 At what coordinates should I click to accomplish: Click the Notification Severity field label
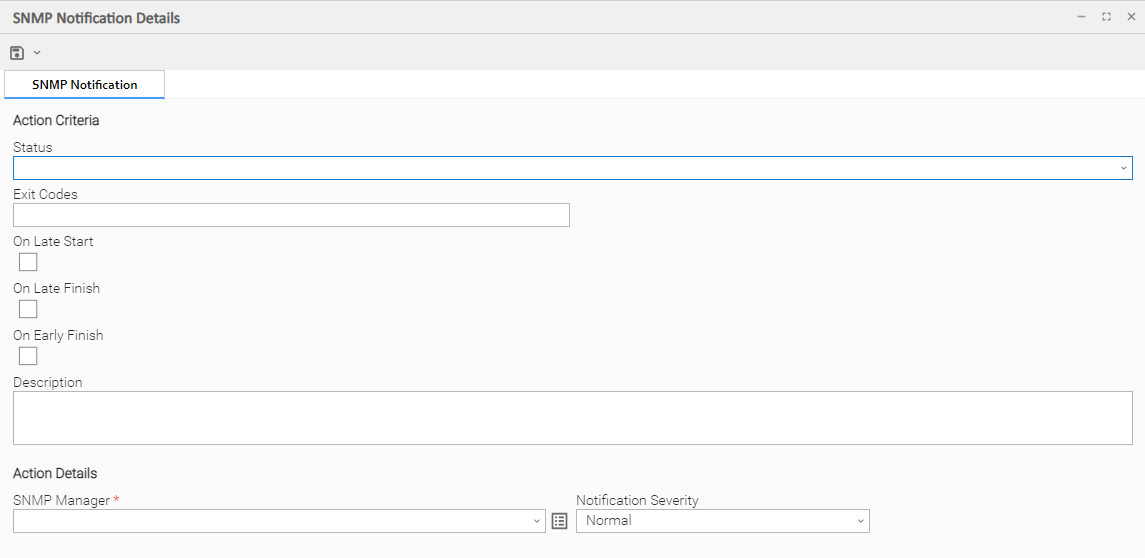637,500
